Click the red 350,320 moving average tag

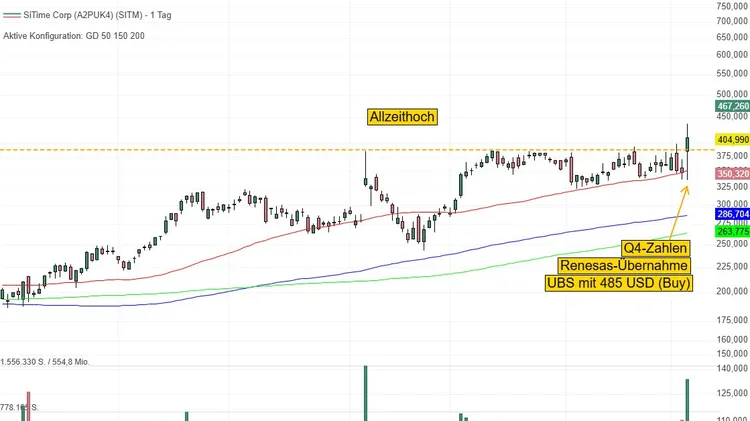732,174
